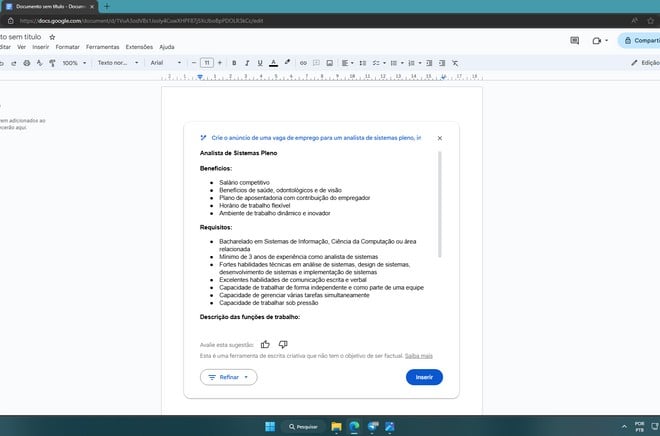660x436 pixels.
Task: Open the Extensões menu
Action: pyautogui.click(x=139, y=47)
